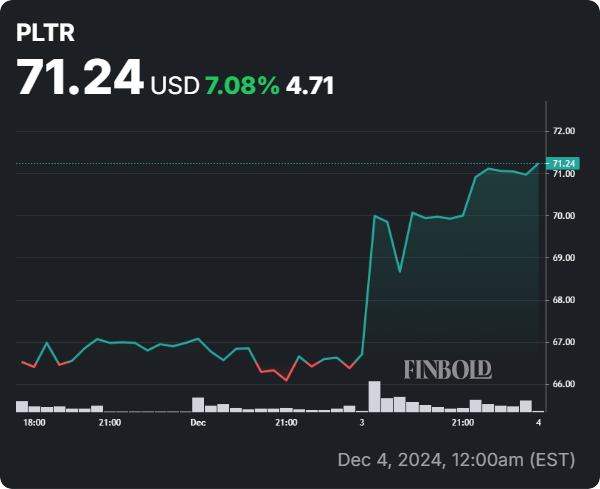The height and width of the screenshot is (489, 600).
Task: Click the teal 71.24 current price tag
Action: coord(563,164)
